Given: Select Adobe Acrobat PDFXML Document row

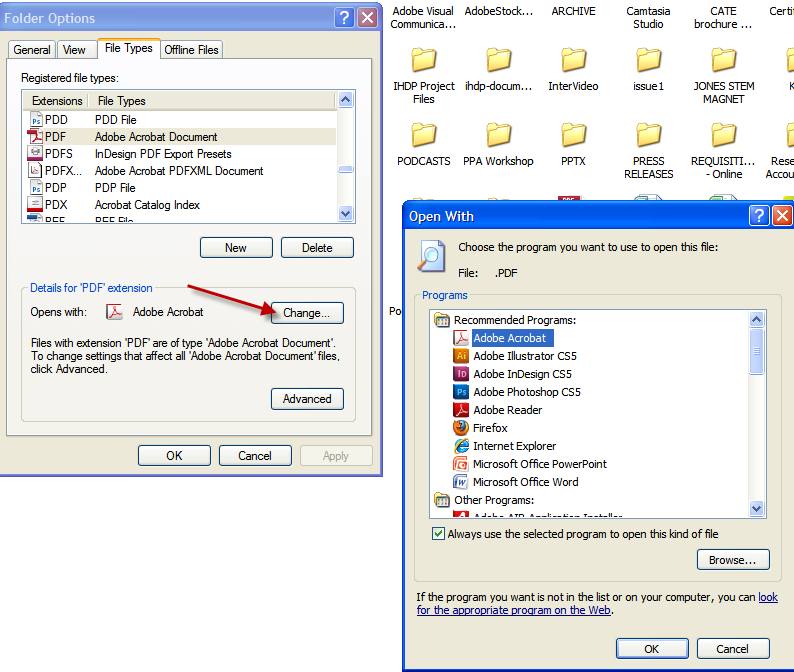Looking at the screenshot, I should tap(179, 171).
